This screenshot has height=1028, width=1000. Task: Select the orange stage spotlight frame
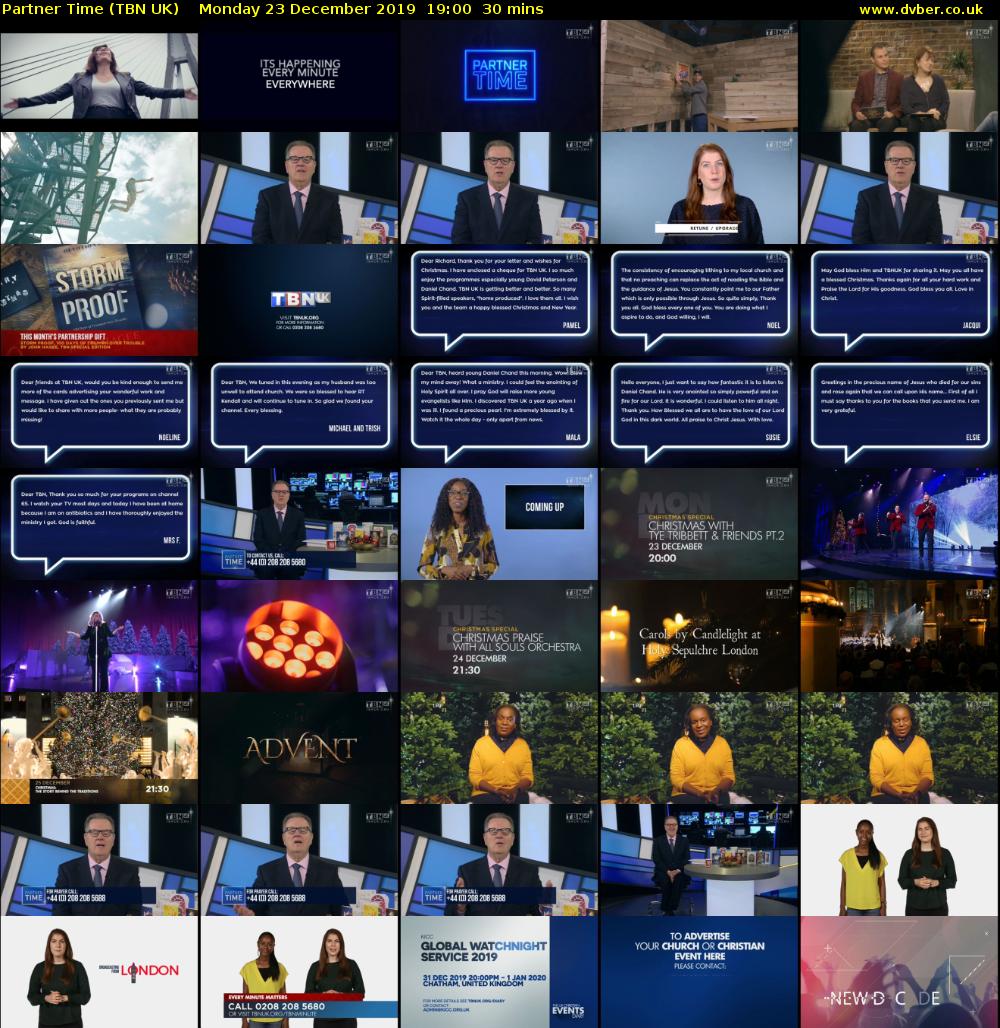tap(300, 636)
